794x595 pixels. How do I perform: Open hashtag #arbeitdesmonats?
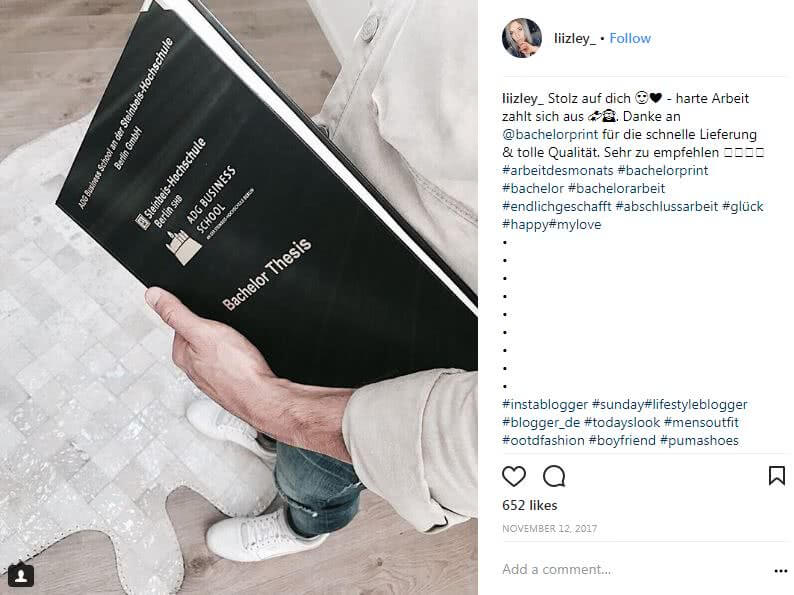[558, 170]
